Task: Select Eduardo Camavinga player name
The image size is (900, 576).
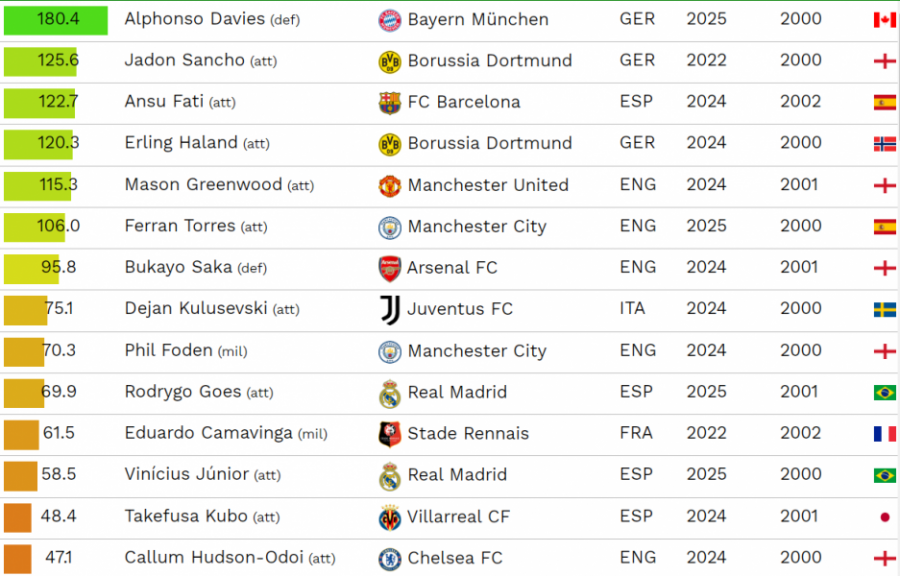Action: [x=208, y=433]
